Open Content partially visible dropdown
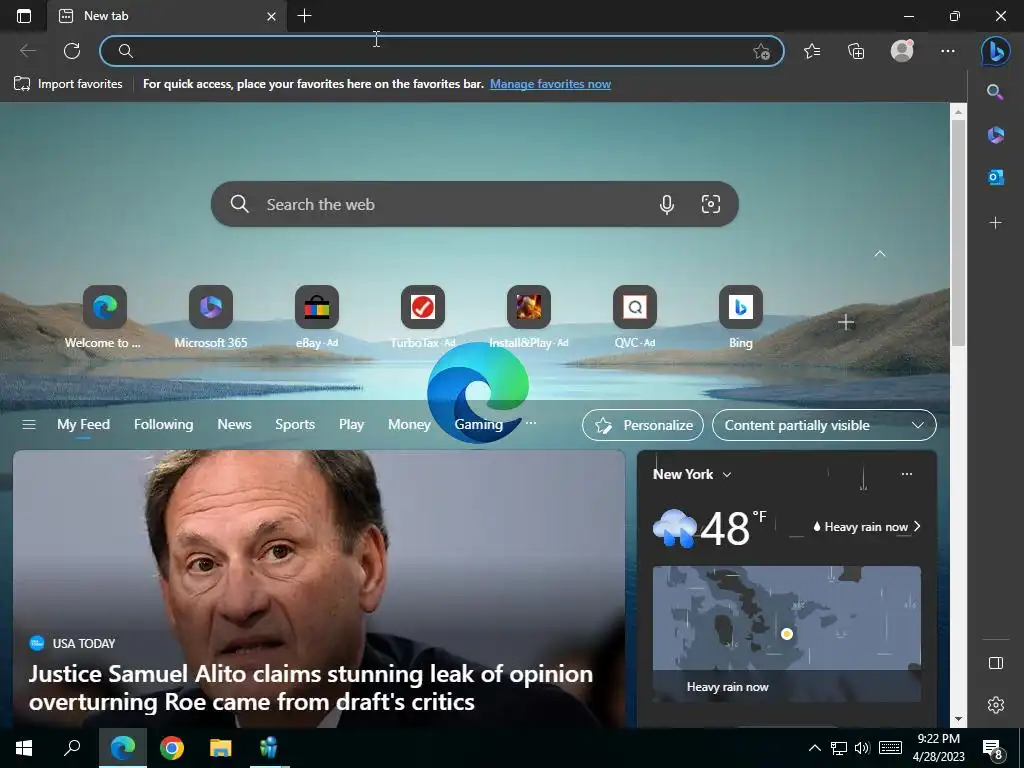1024x768 pixels. pos(824,425)
